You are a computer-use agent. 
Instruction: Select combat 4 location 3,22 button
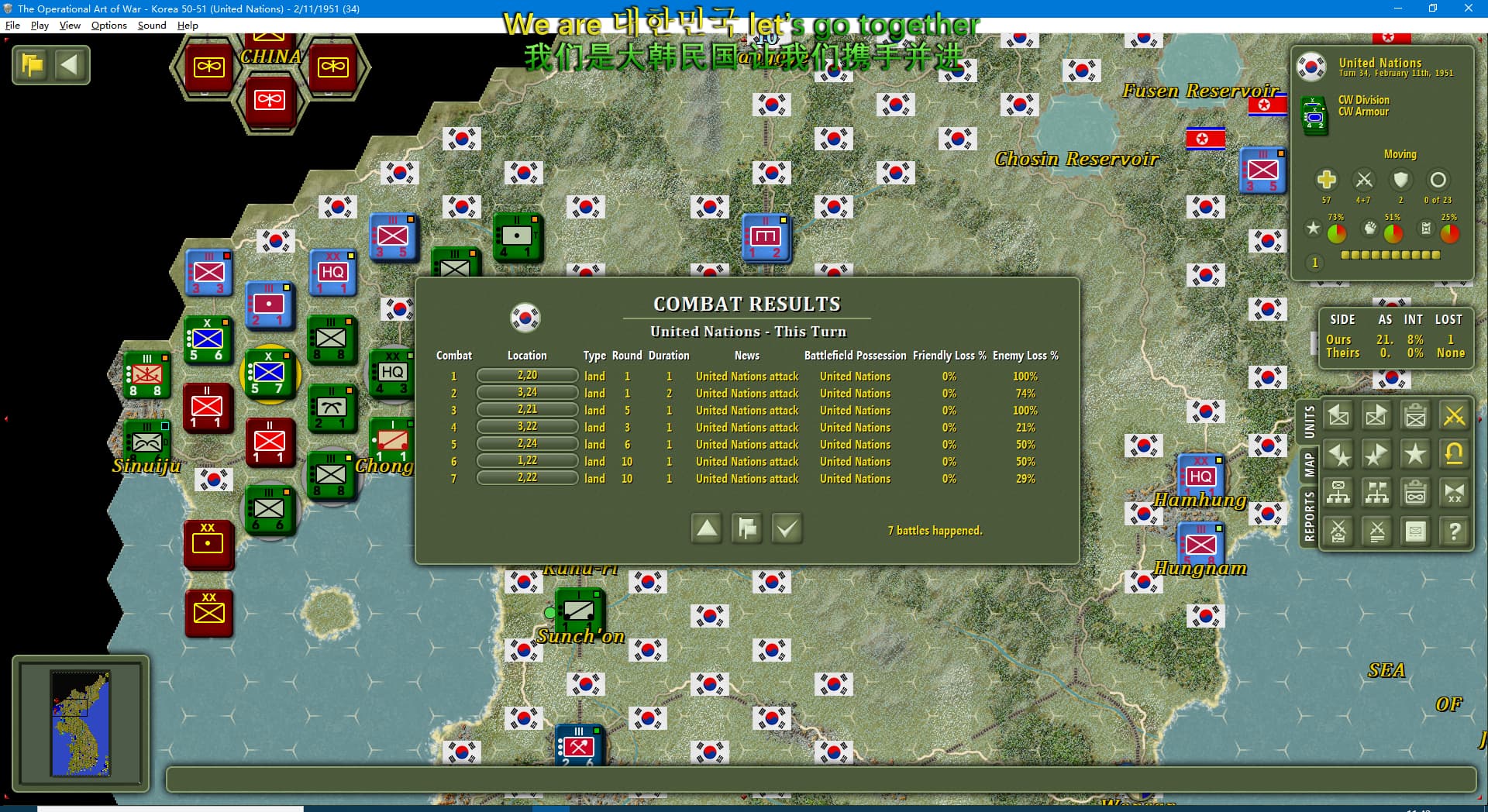[x=527, y=427]
